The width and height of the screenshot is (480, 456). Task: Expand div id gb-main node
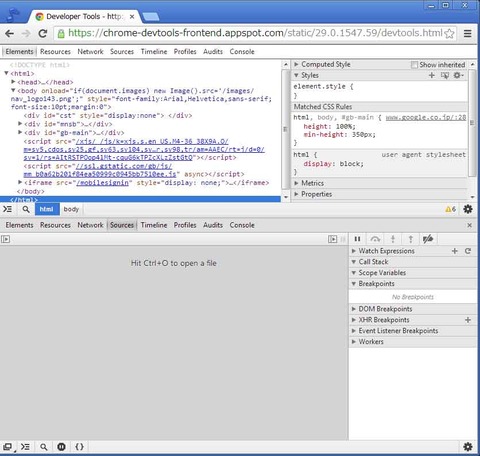coord(20,132)
